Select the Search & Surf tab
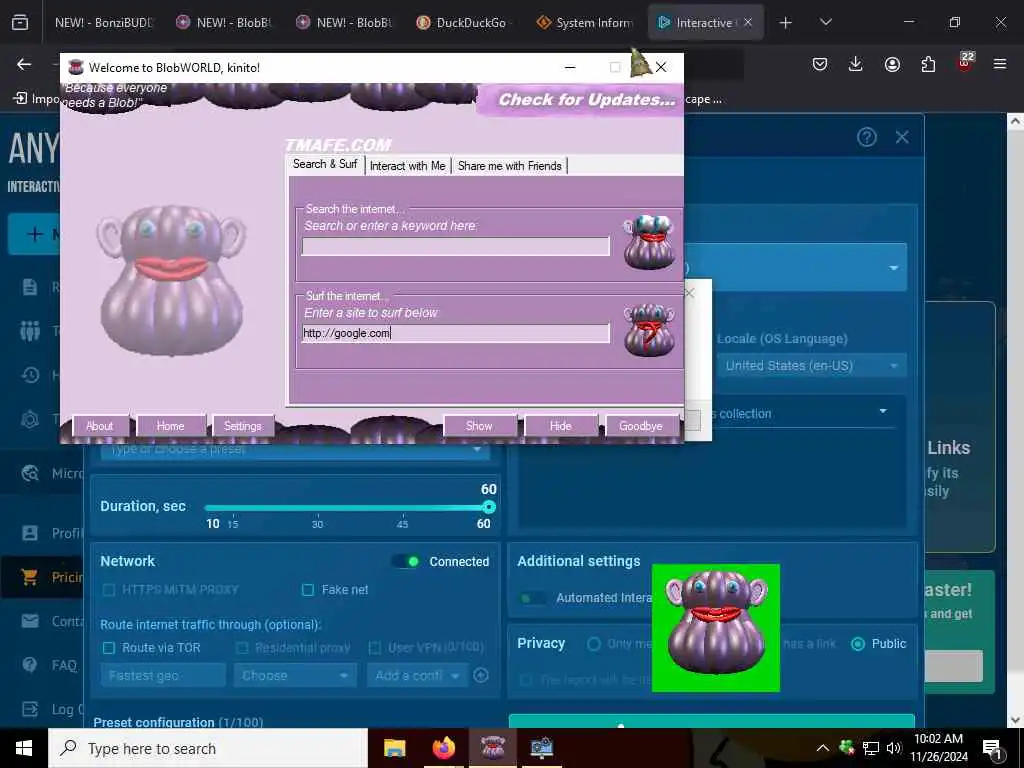Image resolution: width=1024 pixels, height=768 pixels. click(x=325, y=164)
